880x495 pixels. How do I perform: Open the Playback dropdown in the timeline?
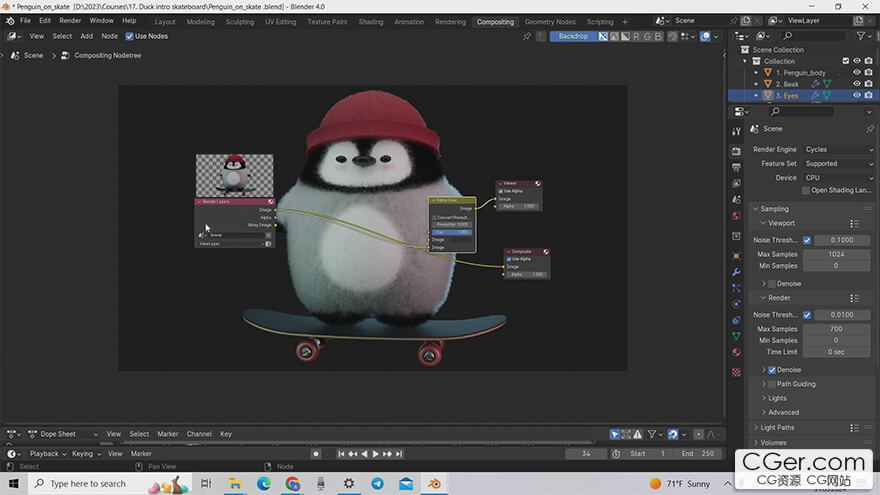tap(48, 453)
